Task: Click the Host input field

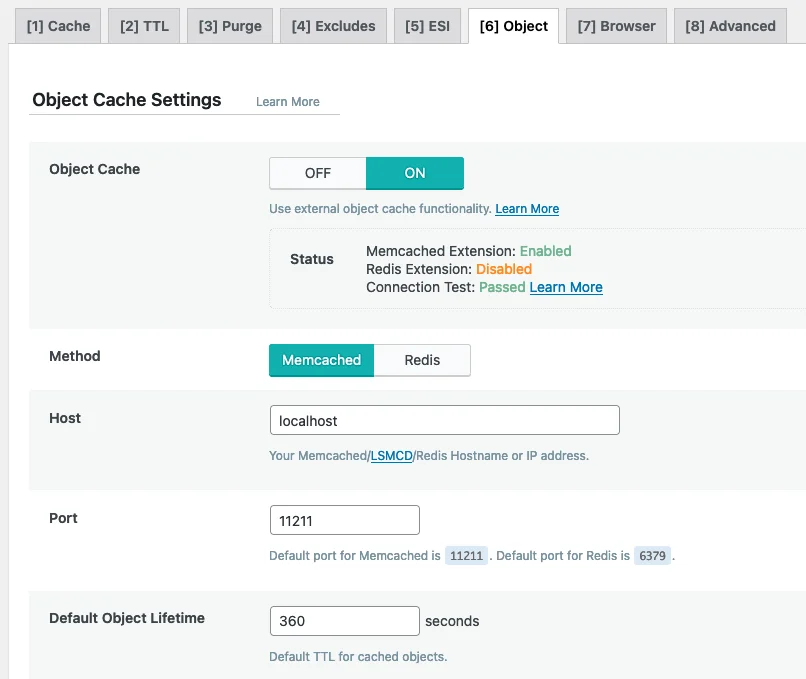Action: tap(444, 421)
